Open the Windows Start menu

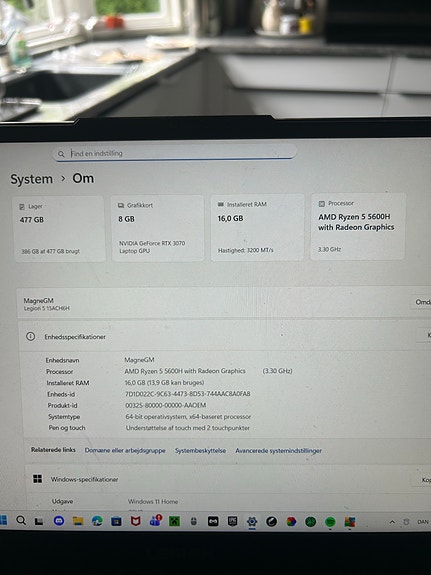(x=3, y=520)
